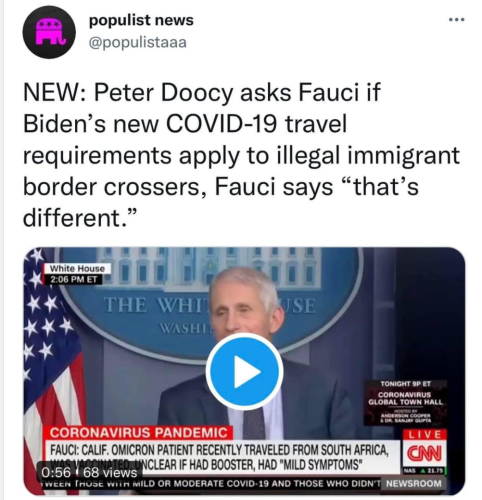Screen dimensions: 482x500
Task: Click the 0:56 video duration label
Action: 56,472
